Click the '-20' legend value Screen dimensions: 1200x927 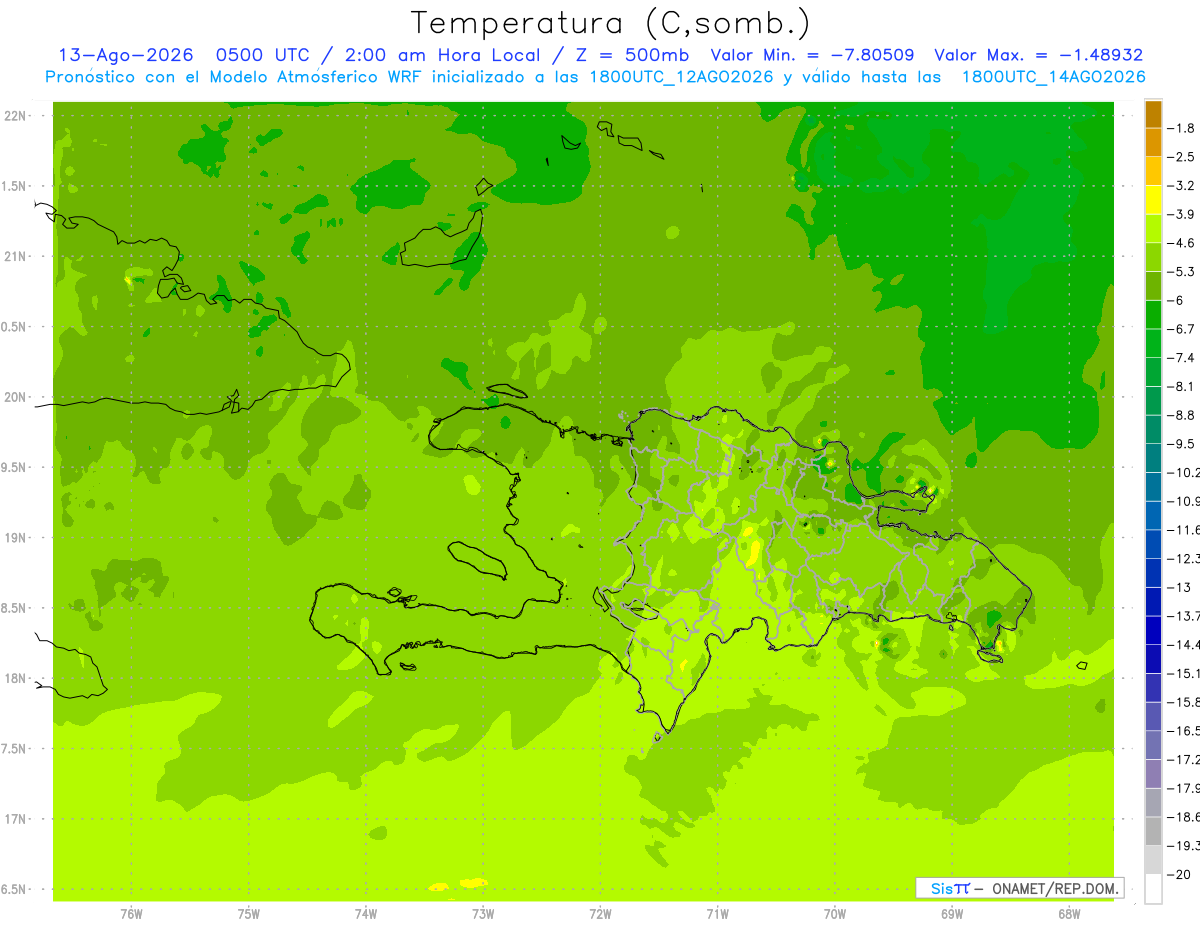click(x=1181, y=874)
